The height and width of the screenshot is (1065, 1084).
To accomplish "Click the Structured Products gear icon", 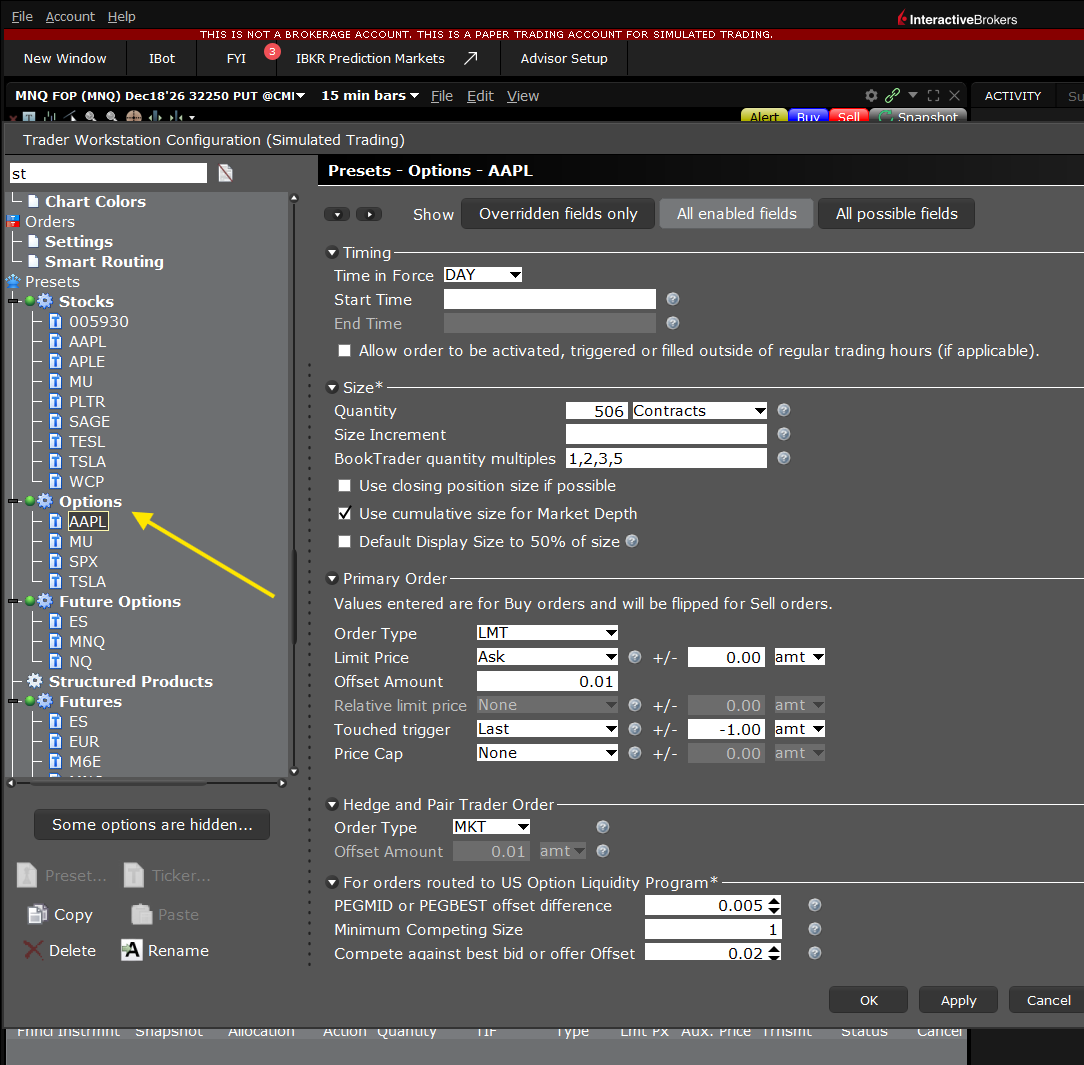I will [35, 681].
